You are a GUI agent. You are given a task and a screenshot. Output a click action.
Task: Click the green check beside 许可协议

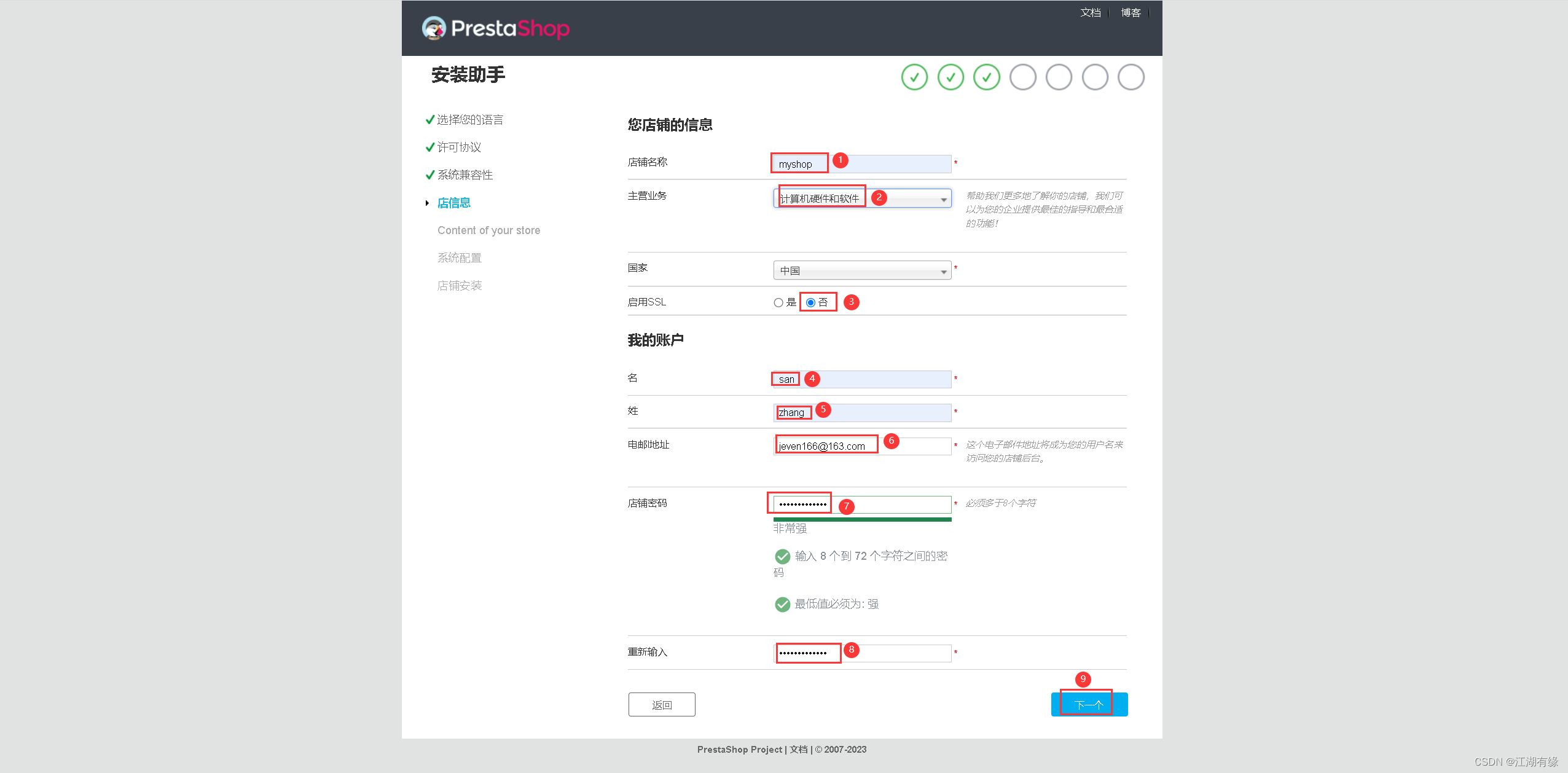(430, 147)
